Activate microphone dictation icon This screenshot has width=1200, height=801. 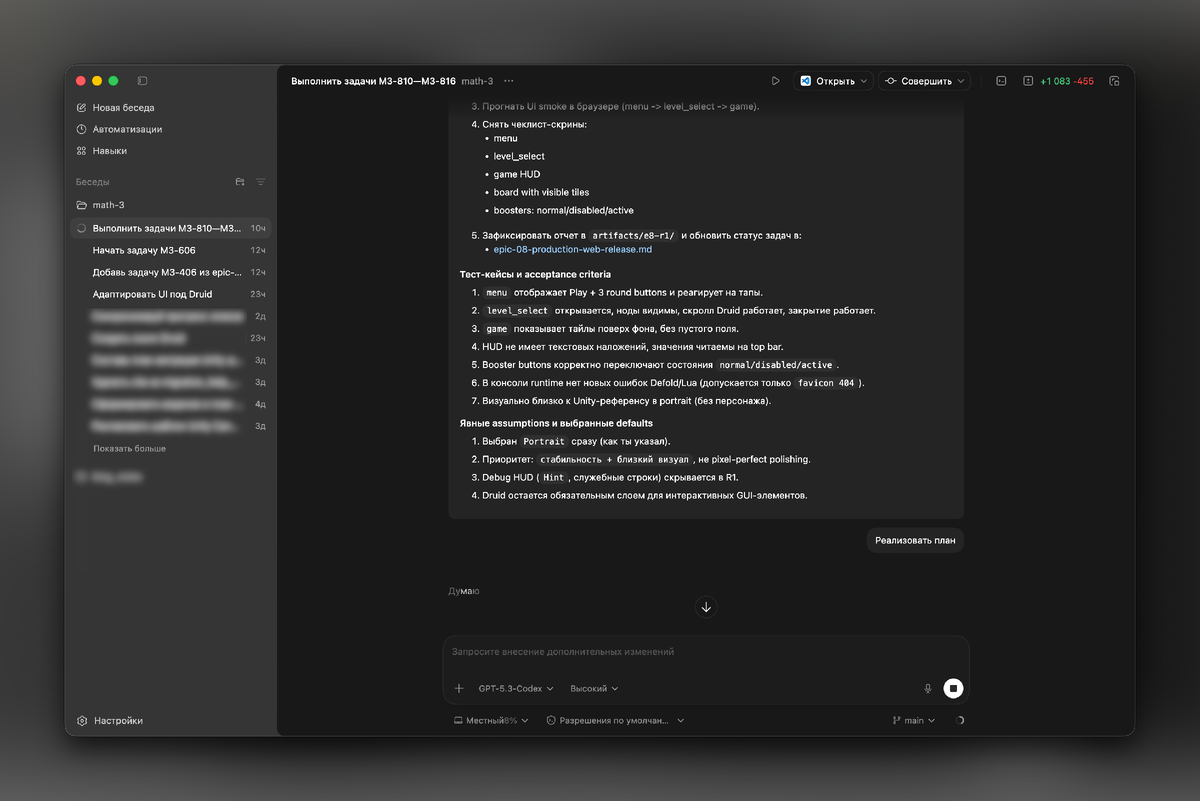coord(928,688)
